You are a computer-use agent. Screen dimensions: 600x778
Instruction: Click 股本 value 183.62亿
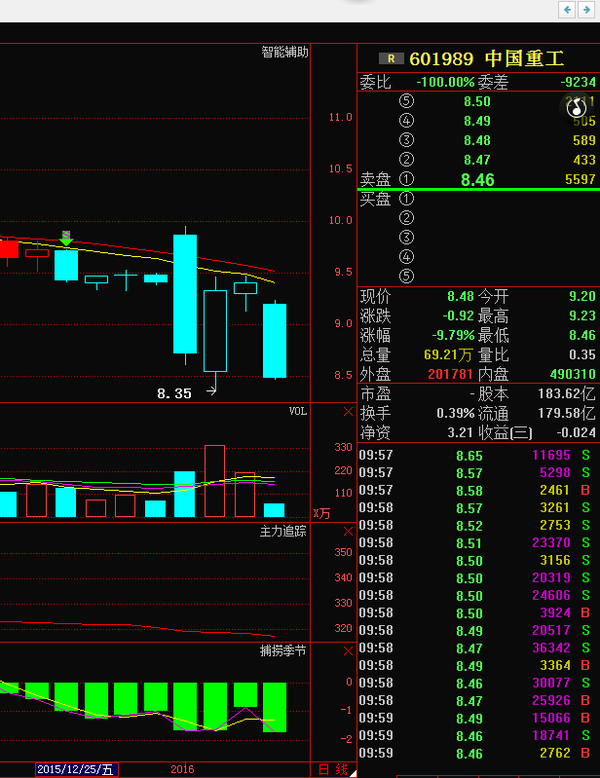[567, 394]
